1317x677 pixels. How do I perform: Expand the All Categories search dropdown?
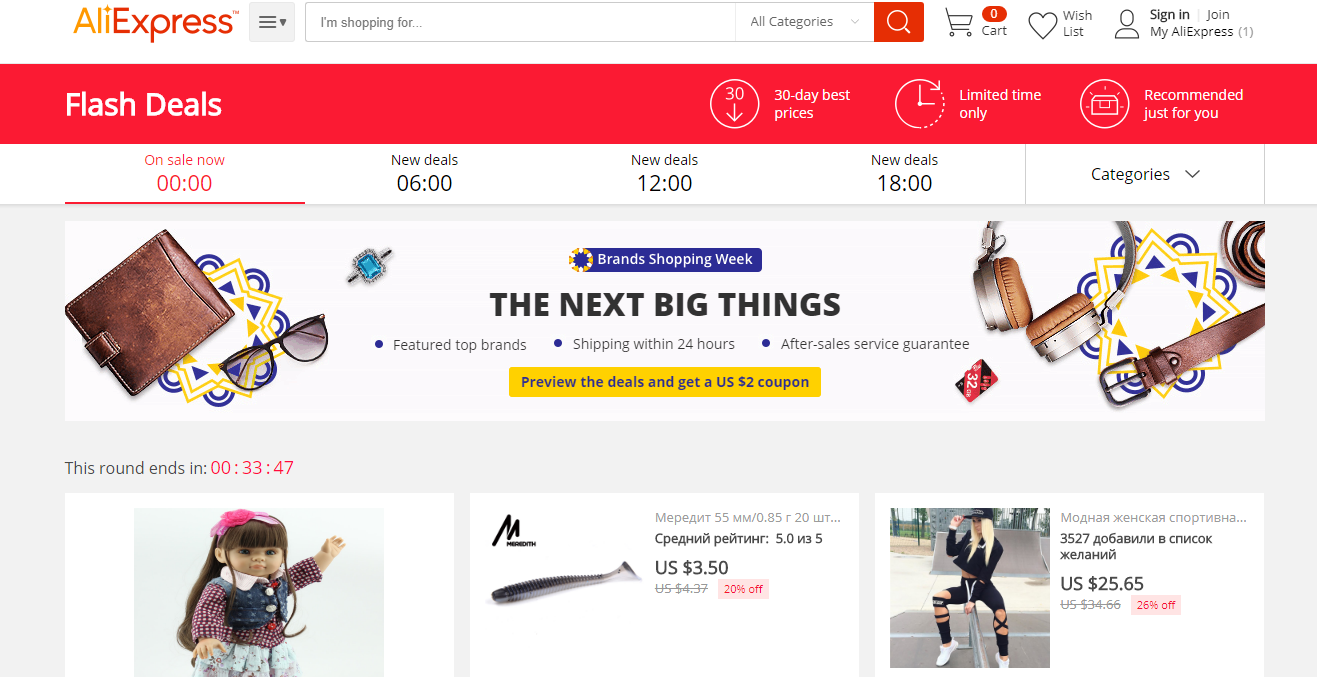click(805, 22)
